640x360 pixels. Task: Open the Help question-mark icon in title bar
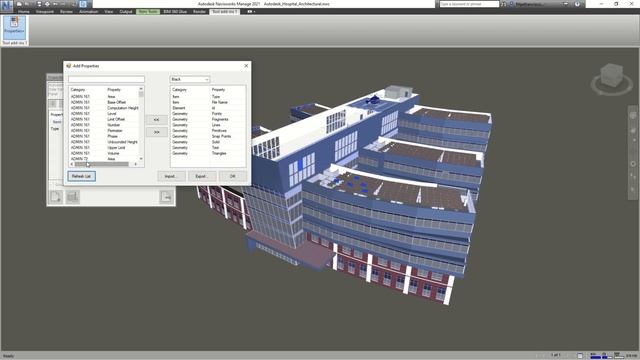tap(577, 4)
